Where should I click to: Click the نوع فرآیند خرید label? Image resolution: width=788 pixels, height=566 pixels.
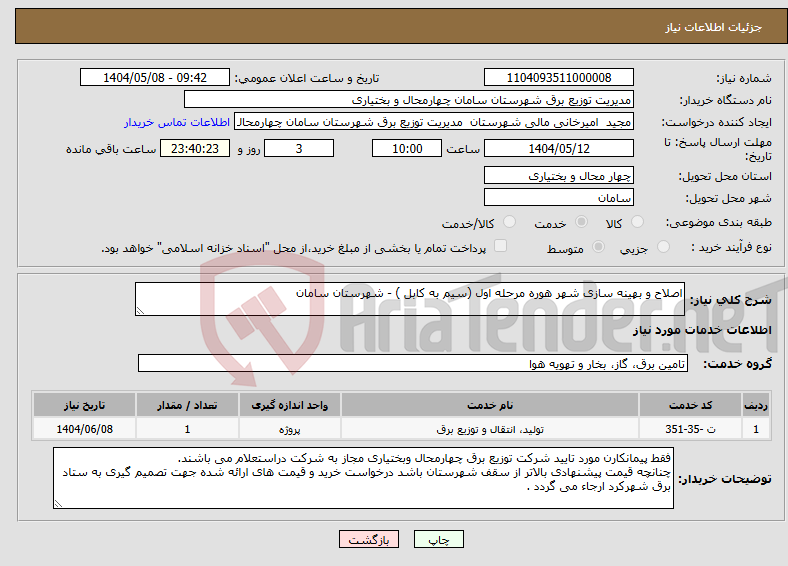coord(732,247)
